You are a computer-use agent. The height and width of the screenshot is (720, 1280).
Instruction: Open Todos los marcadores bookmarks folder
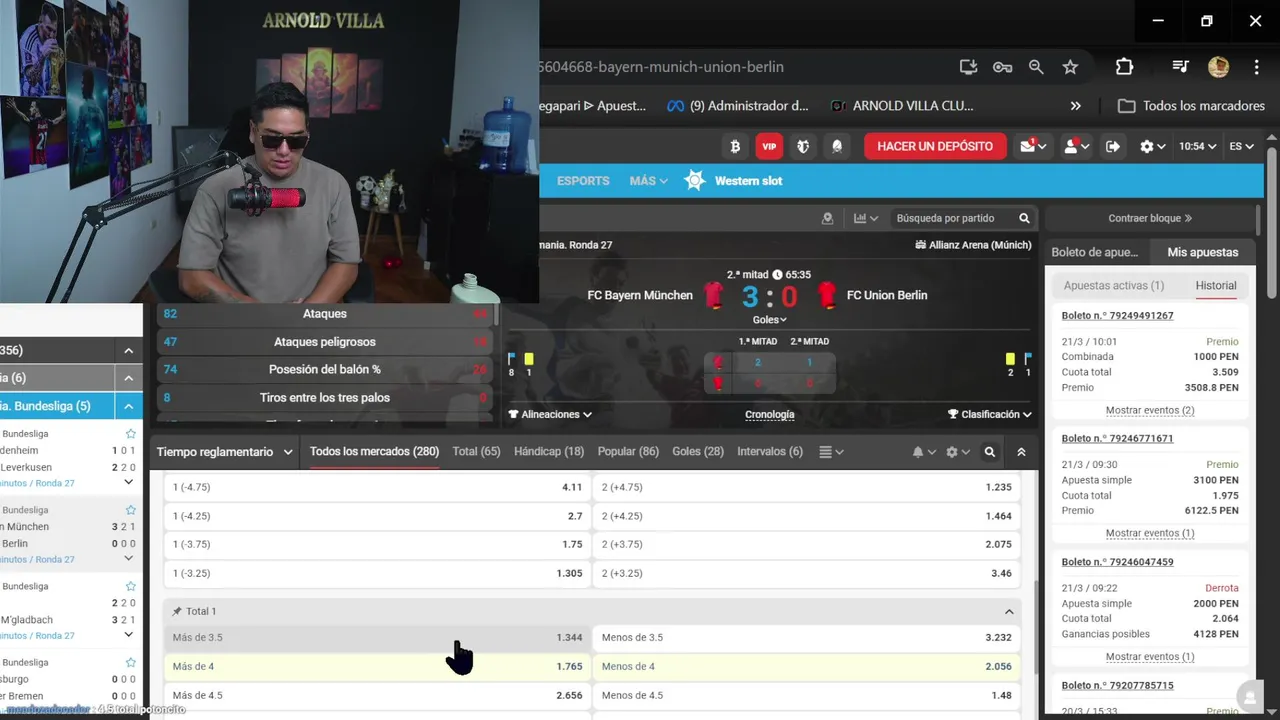coord(1191,106)
